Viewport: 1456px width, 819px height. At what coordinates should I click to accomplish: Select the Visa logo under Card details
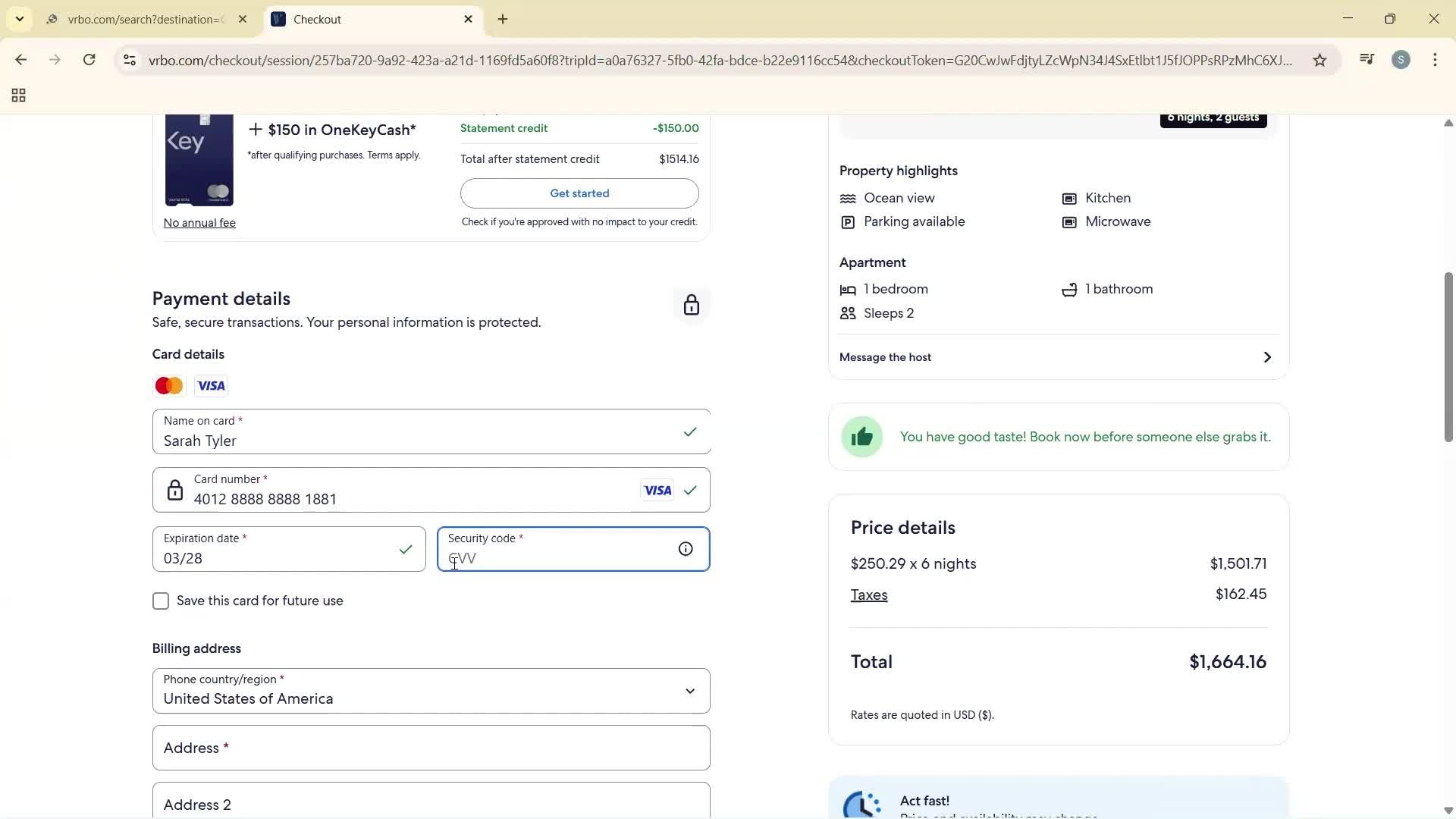pyautogui.click(x=210, y=385)
